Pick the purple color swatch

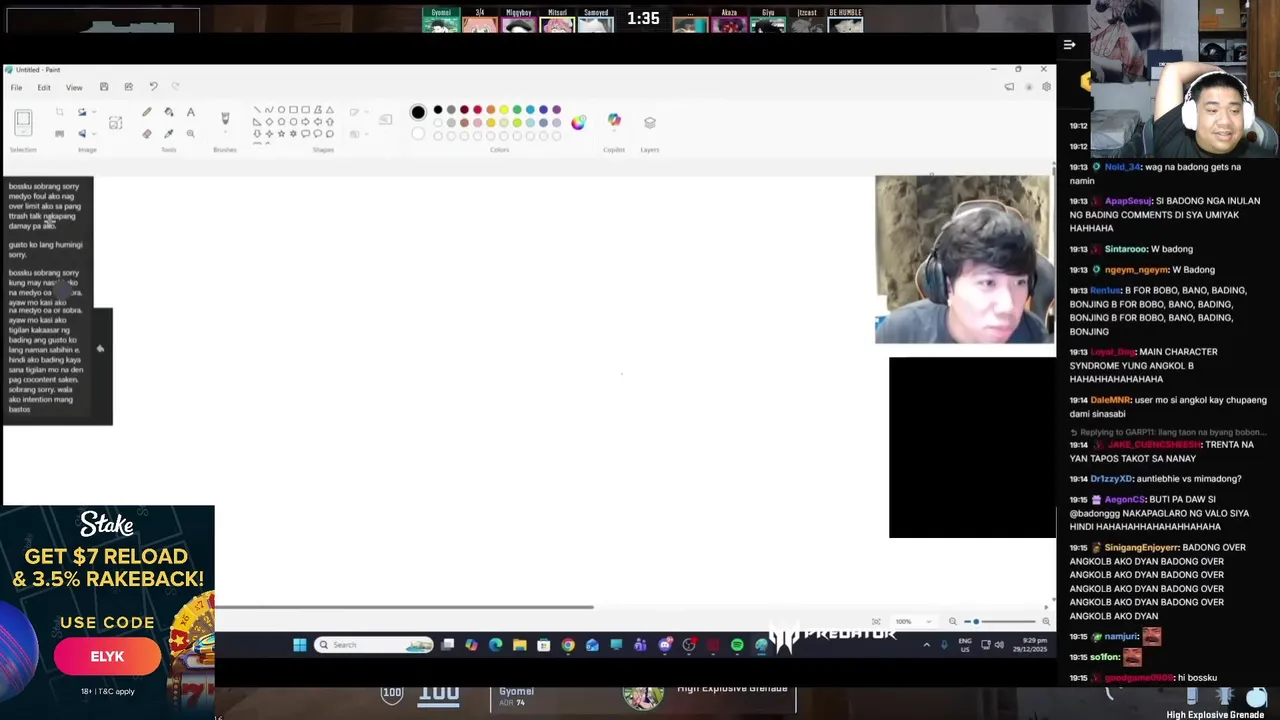click(556, 110)
